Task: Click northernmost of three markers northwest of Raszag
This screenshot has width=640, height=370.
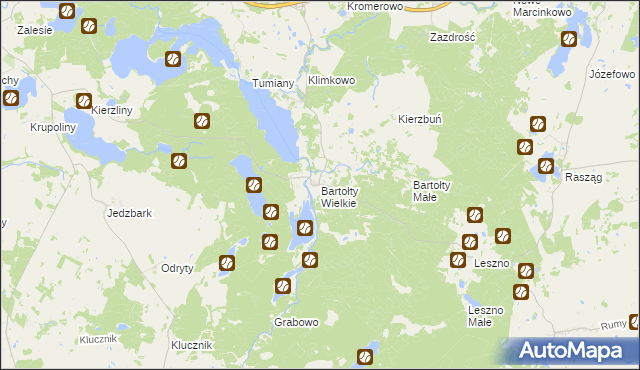Action: (538, 124)
